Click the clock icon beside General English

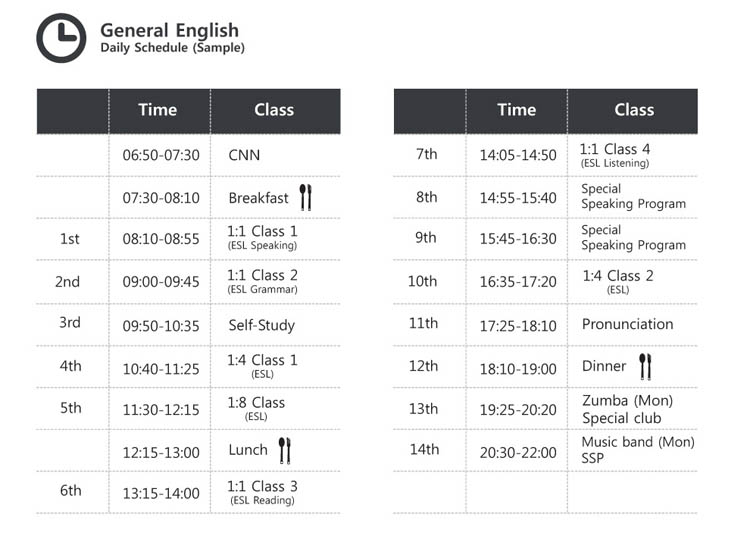61,38
